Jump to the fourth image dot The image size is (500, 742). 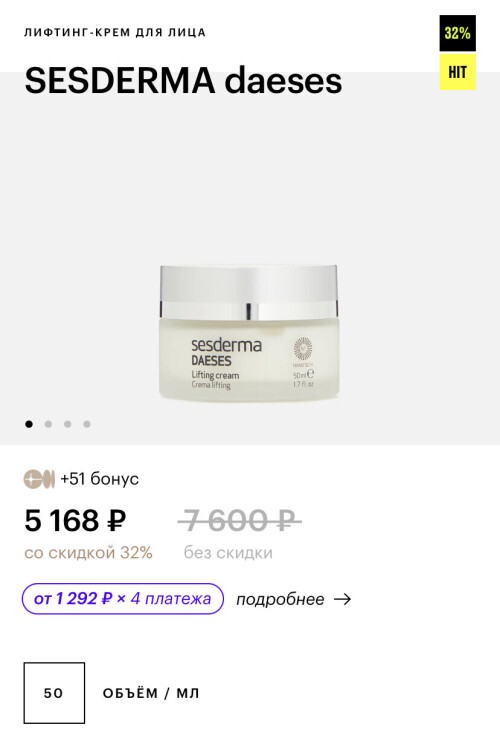click(87, 424)
